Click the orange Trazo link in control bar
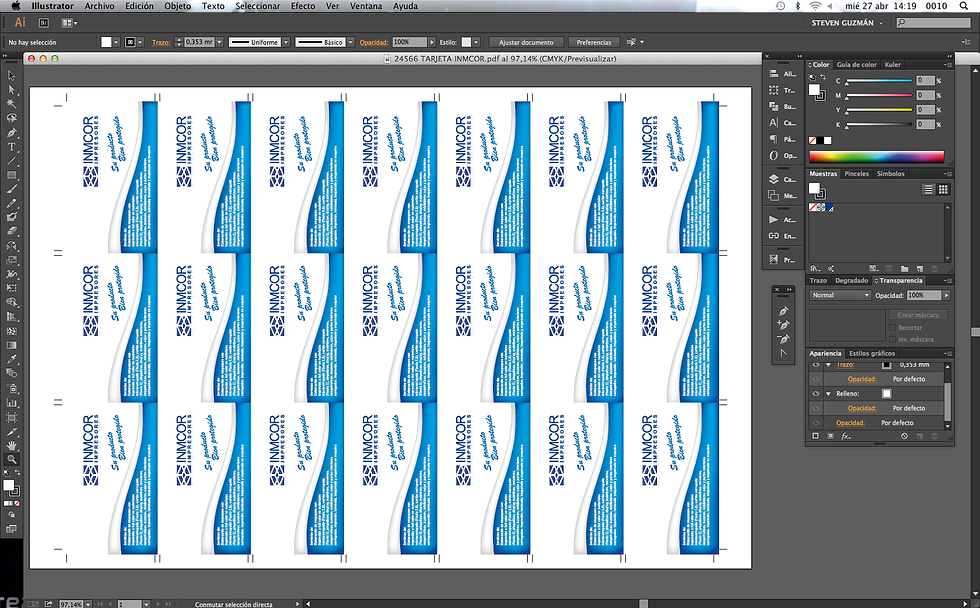Image resolution: width=980 pixels, height=608 pixels. pyautogui.click(x=161, y=42)
